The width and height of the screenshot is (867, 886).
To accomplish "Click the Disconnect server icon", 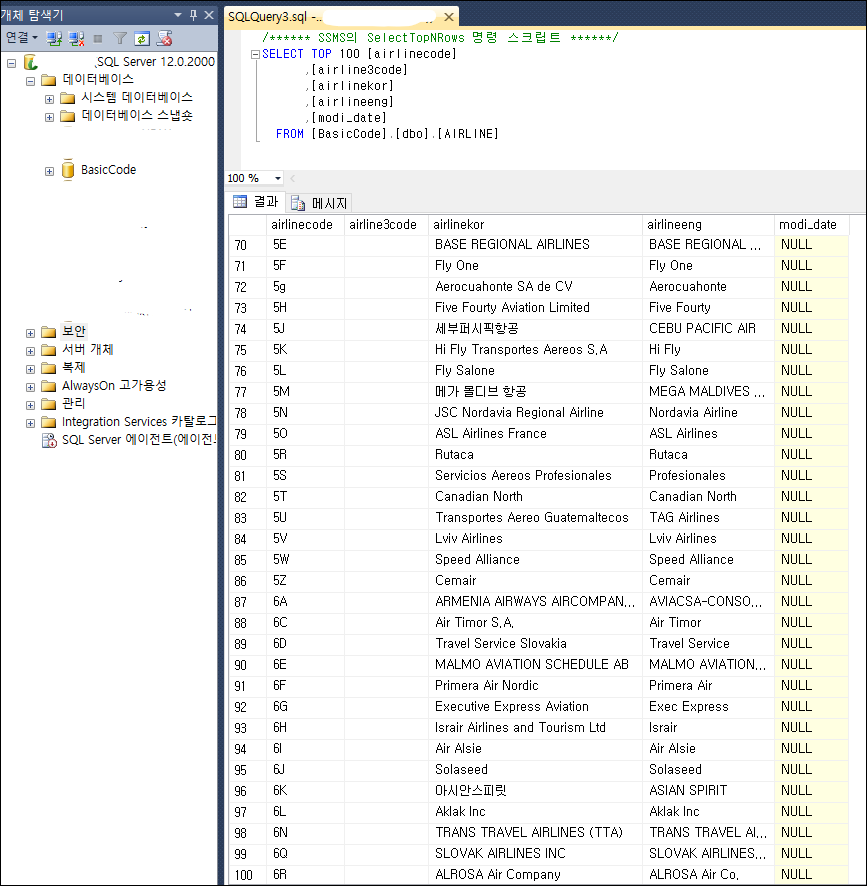I will coord(76,38).
